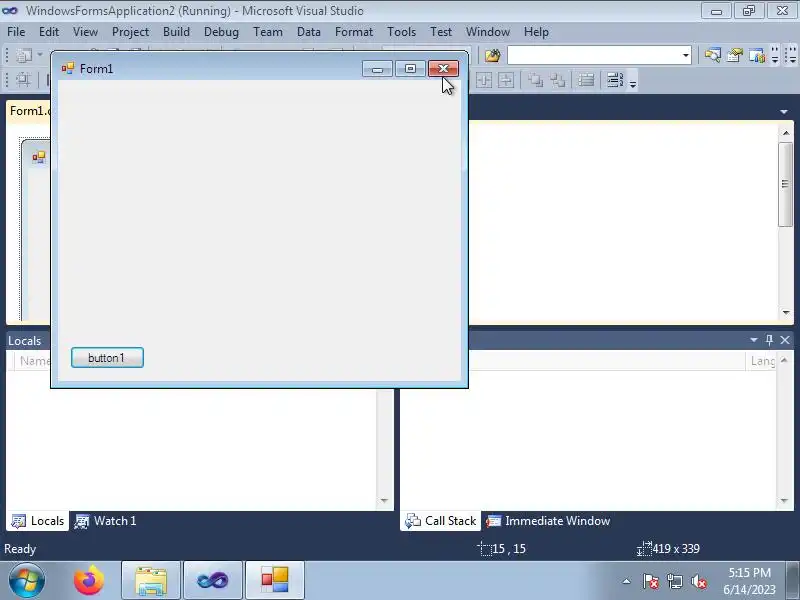Open the Build menu
The image size is (800, 600).
point(177,32)
